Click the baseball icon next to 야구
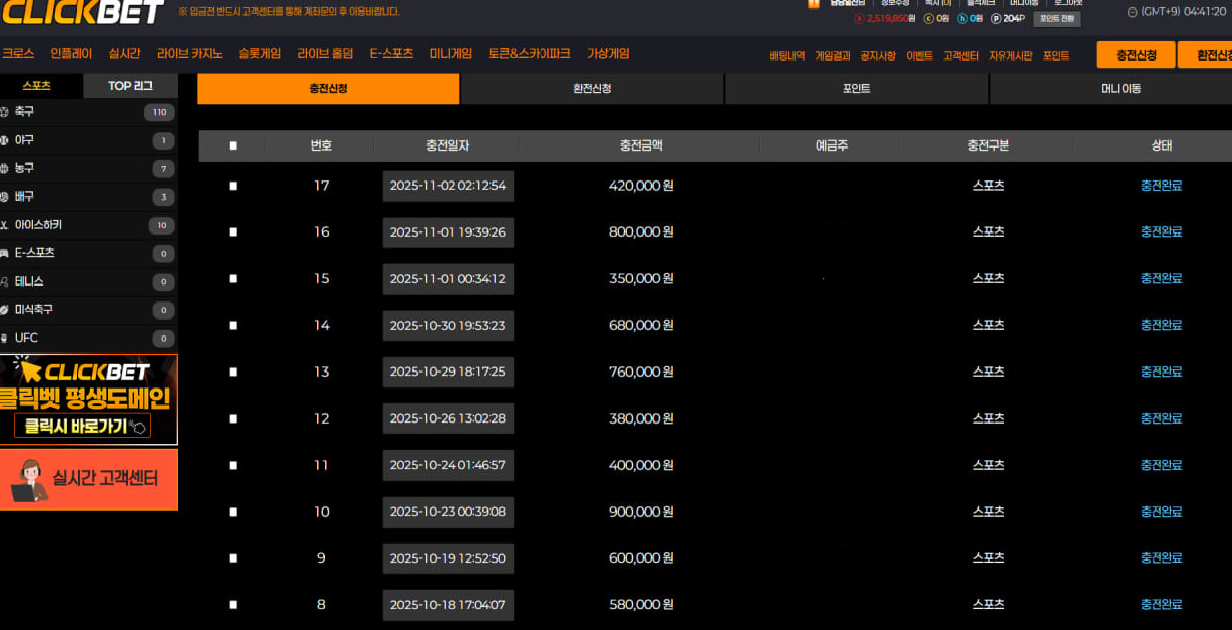The image size is (1232, 630). coord(5,140)
